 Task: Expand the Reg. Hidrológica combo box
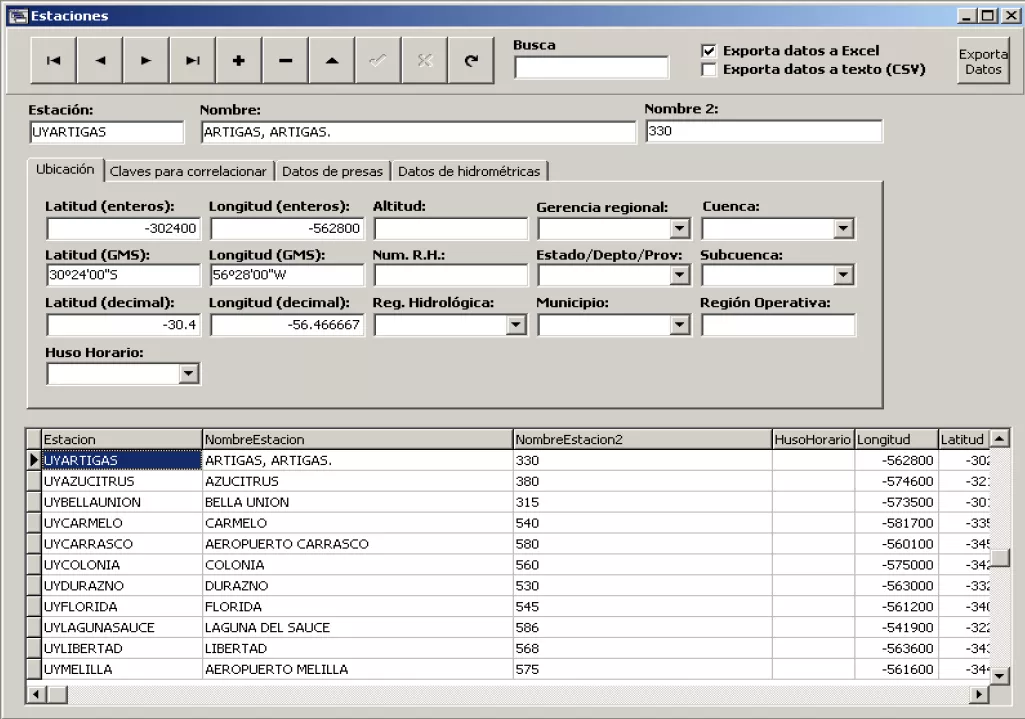point(516,325)
